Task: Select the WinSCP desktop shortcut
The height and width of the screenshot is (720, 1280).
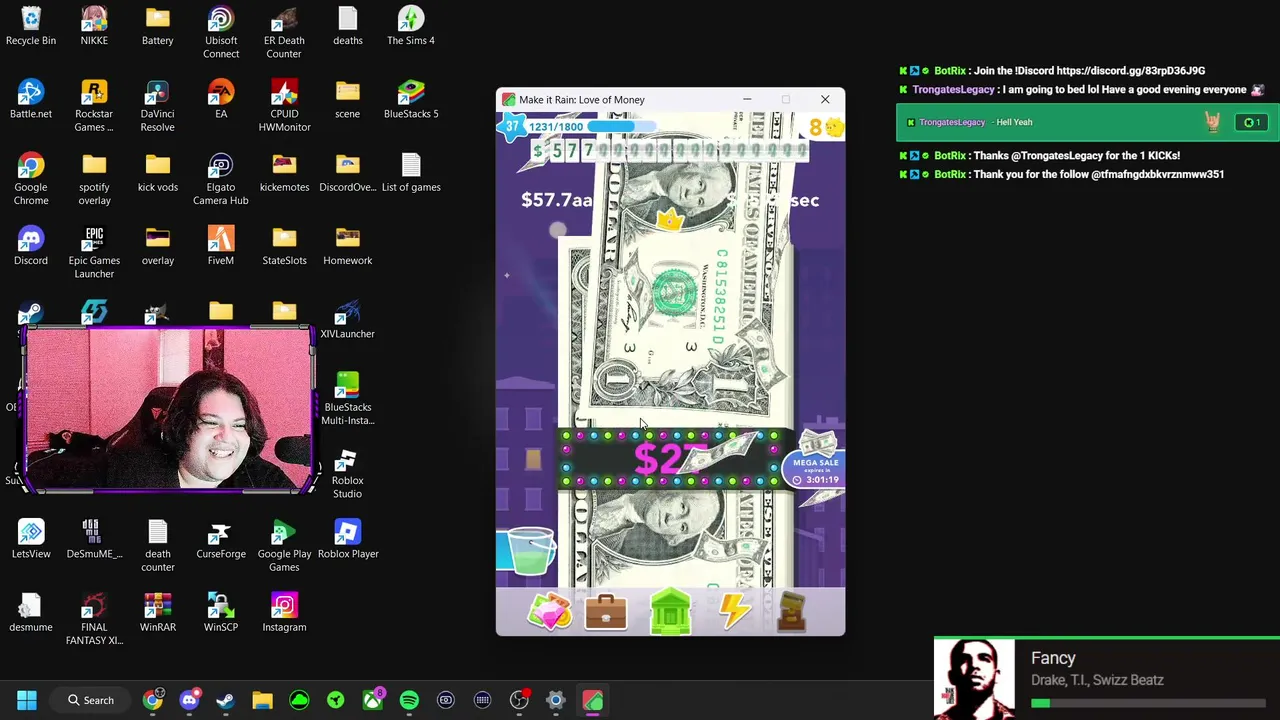Action: (x=221, y=612)
